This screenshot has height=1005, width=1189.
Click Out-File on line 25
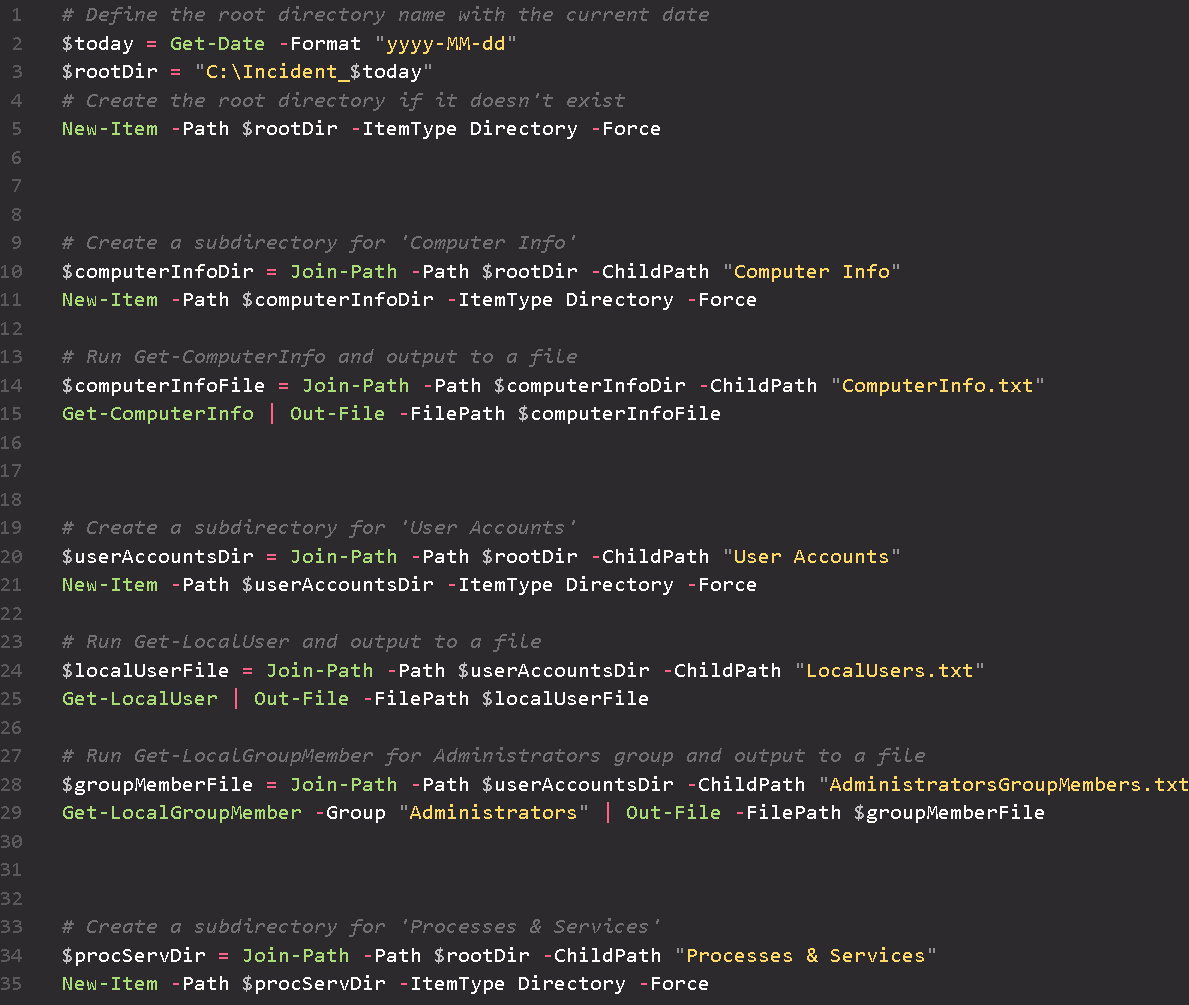click(301, 699)
